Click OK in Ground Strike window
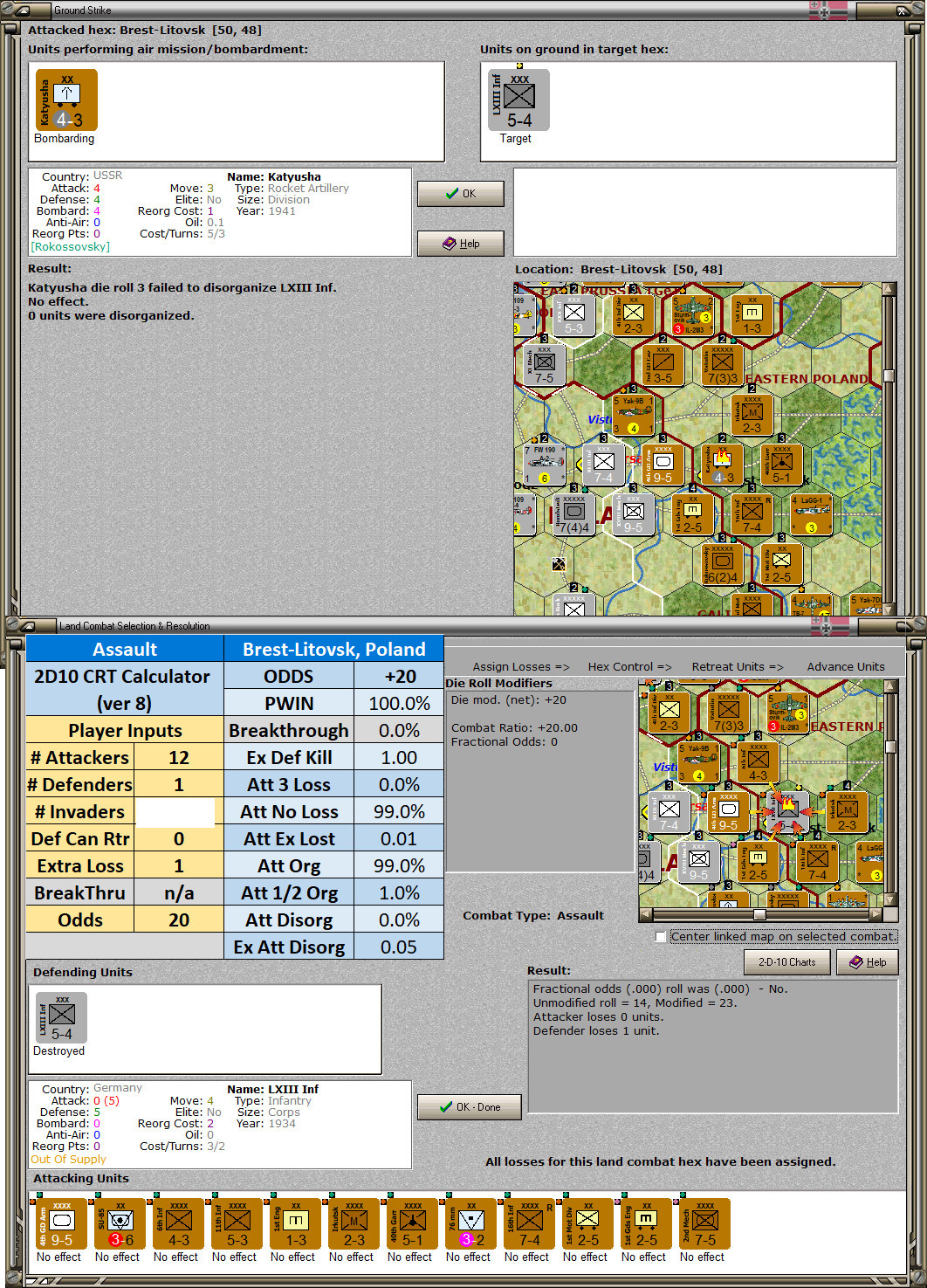 (x=461, y=194)
